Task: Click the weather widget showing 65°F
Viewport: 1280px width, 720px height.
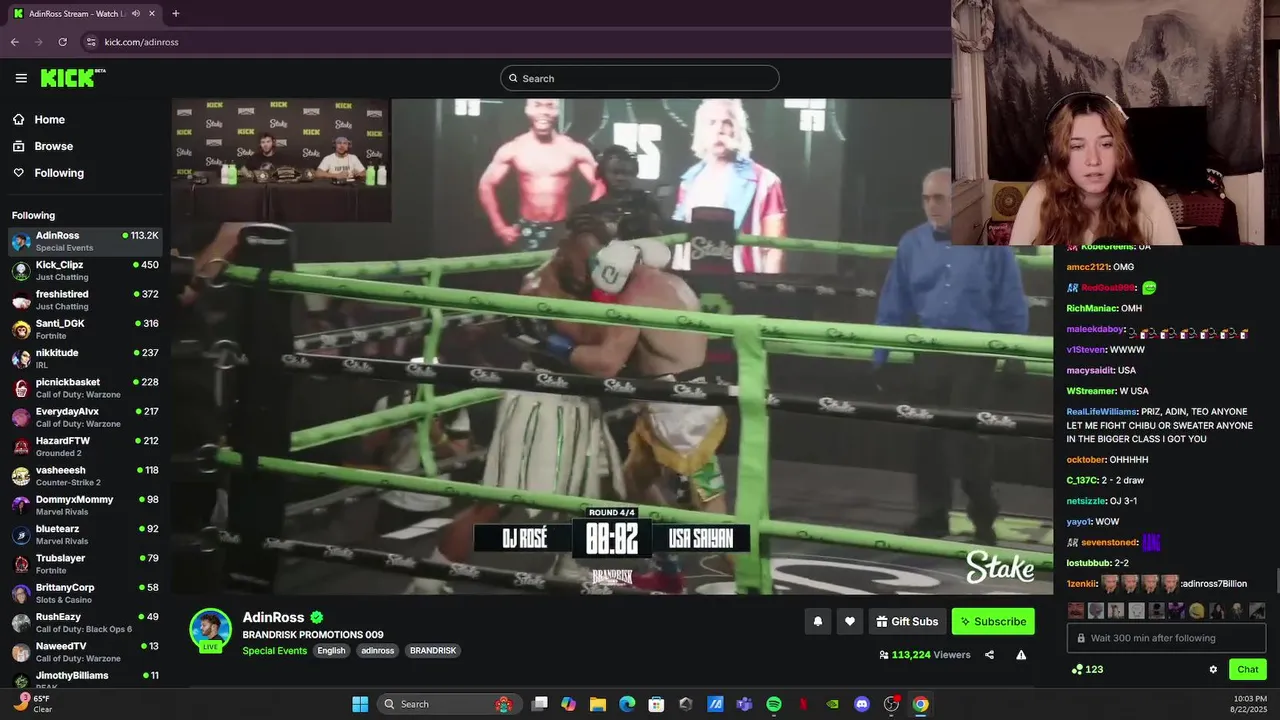Action: (x=34, y=704)
